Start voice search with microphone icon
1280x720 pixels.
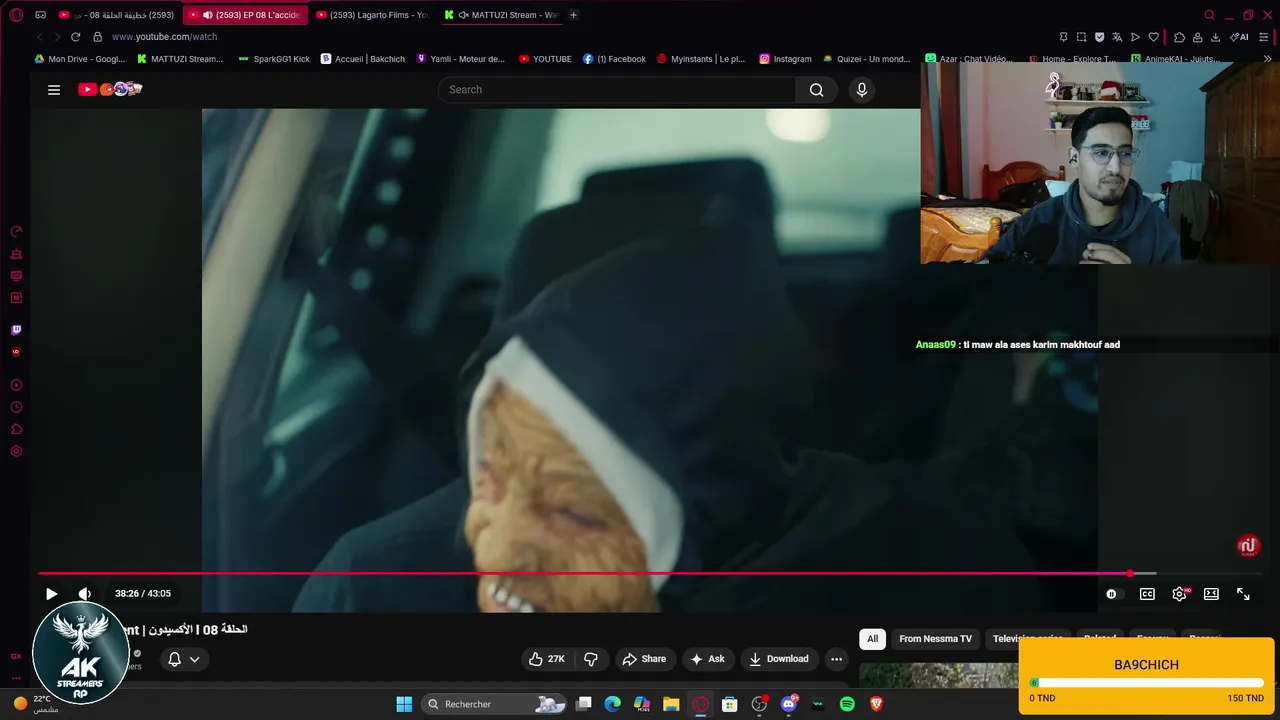[862, 90]
